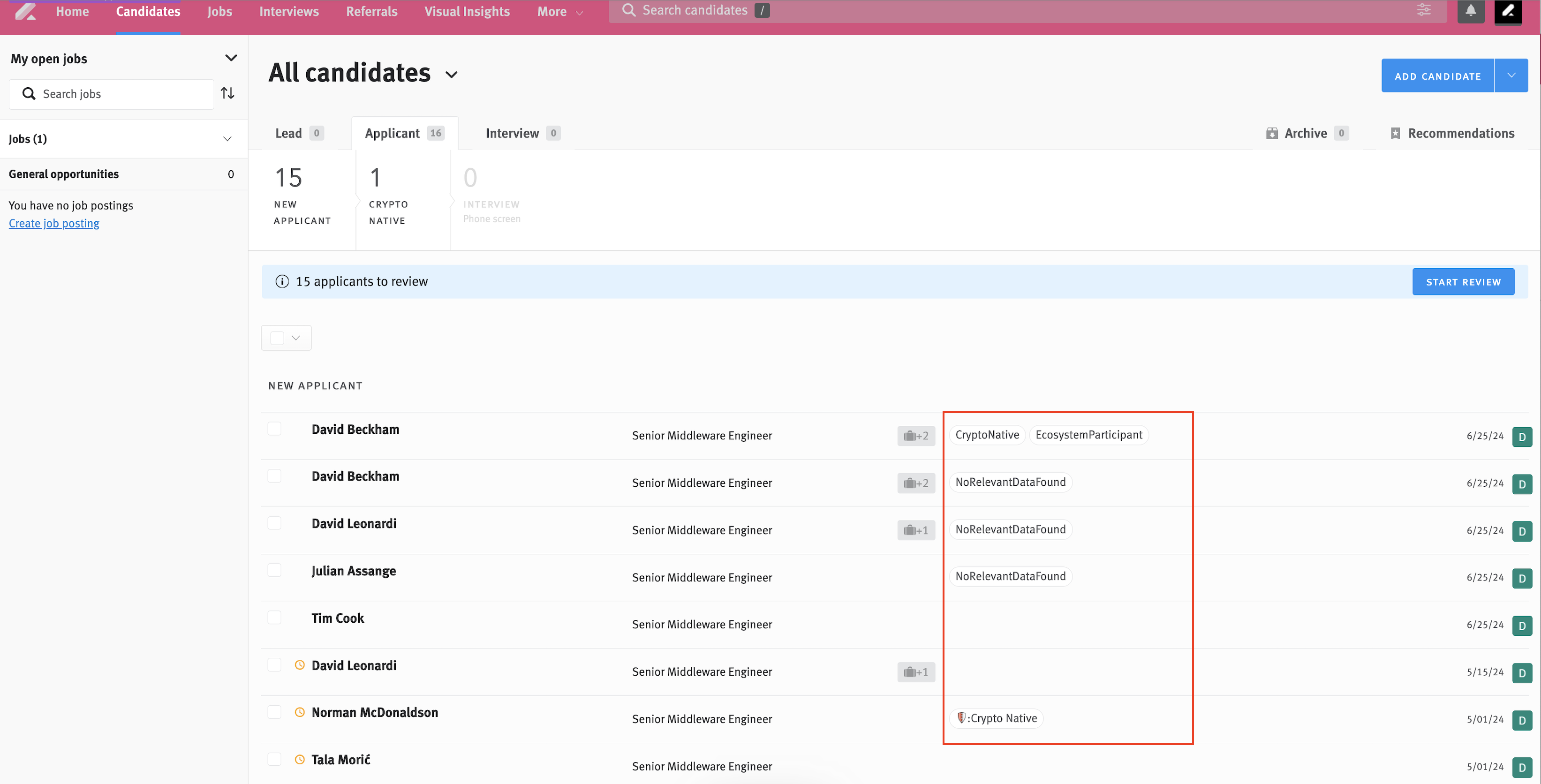The image size is (1541, 784).
Task: Check David Leonardi 5/15/24 row checkbox
Action: click(274, 665)
